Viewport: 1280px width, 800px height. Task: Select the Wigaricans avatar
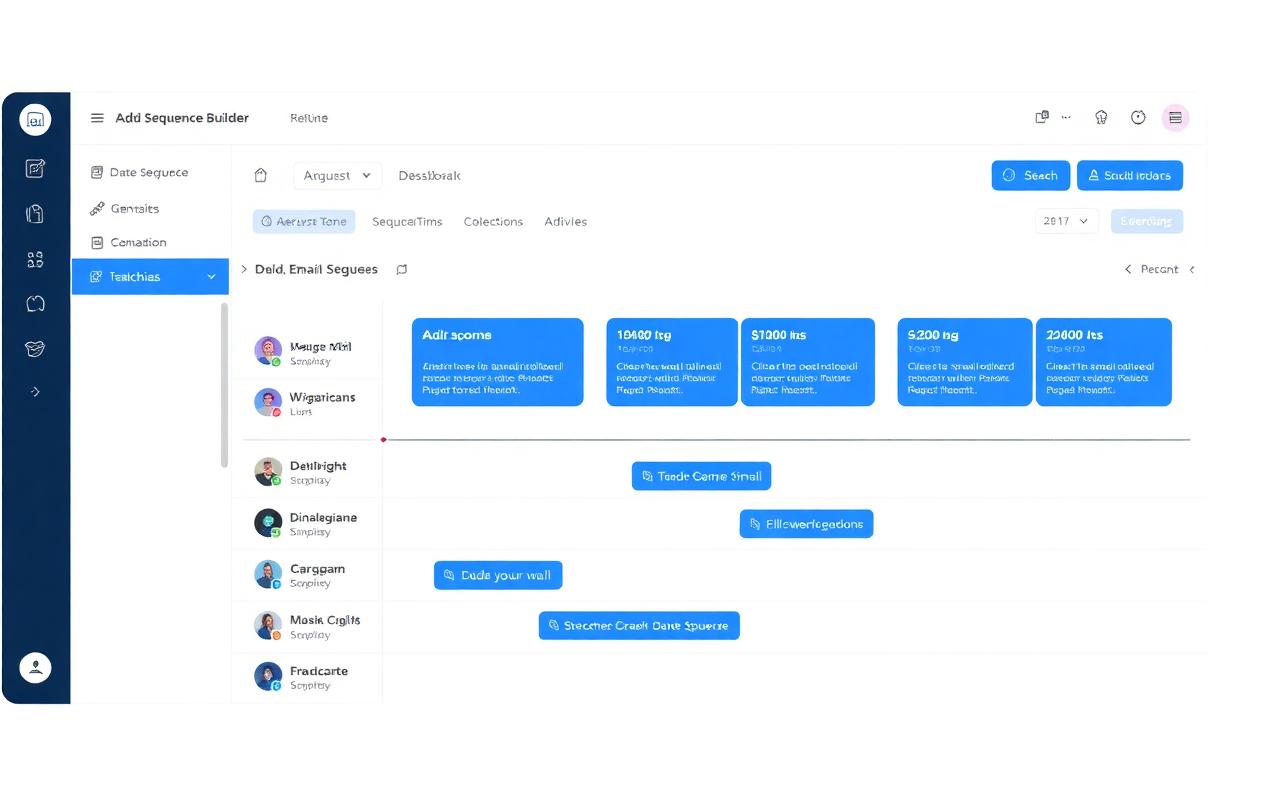(x=268, y=402)
